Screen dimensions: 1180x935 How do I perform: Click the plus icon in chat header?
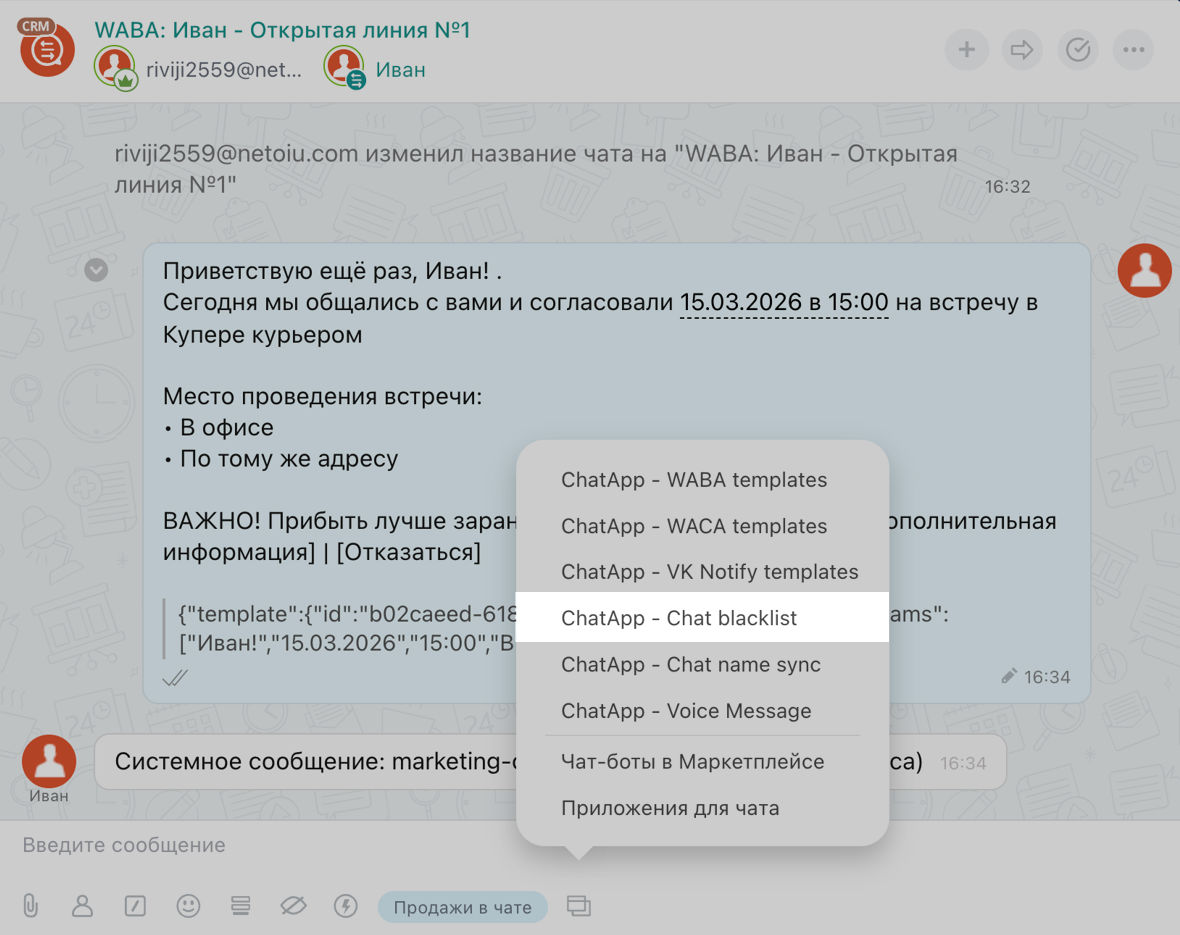click(x=966, y=49)
